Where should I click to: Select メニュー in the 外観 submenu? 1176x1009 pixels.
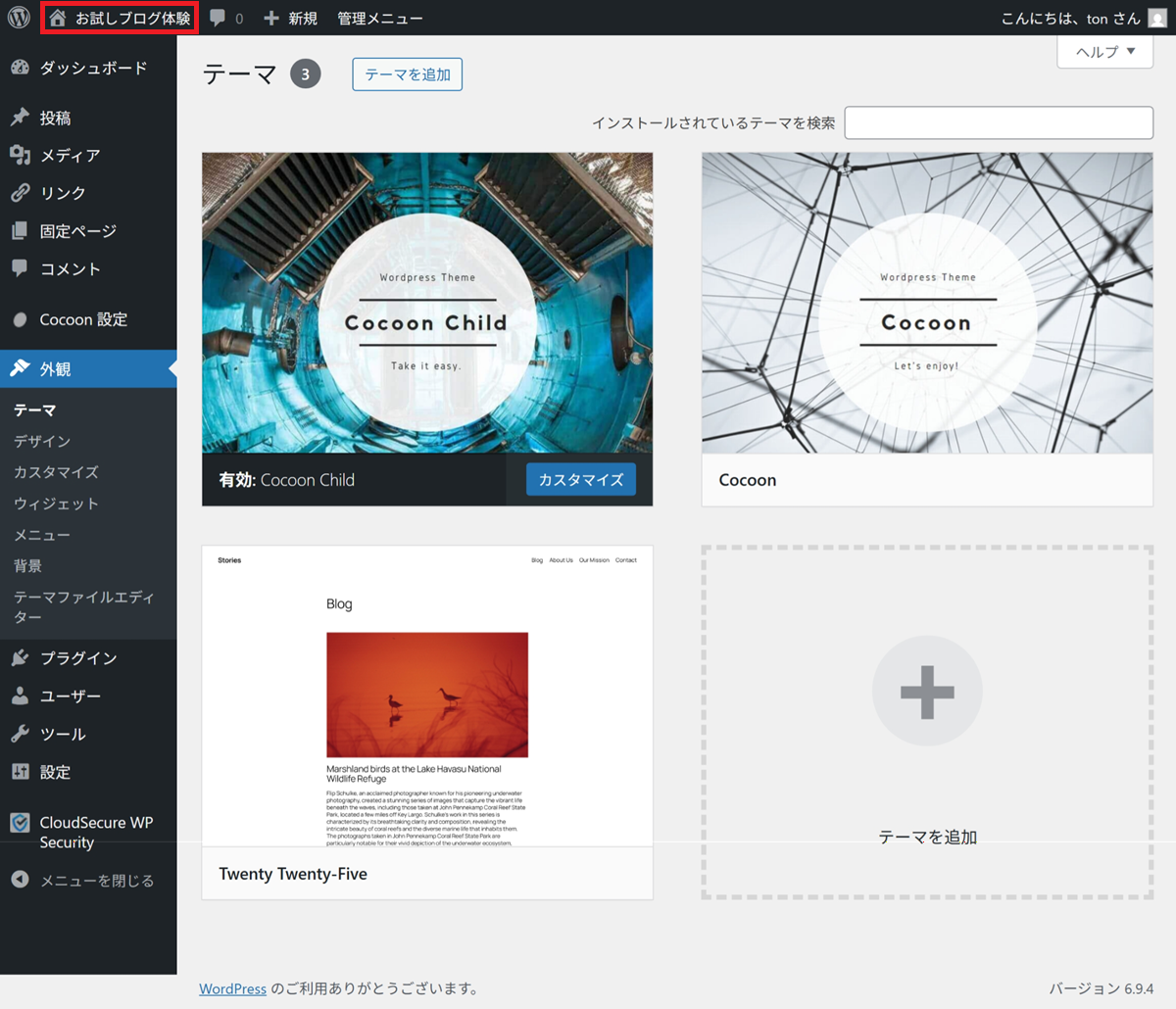pos(42,535)
